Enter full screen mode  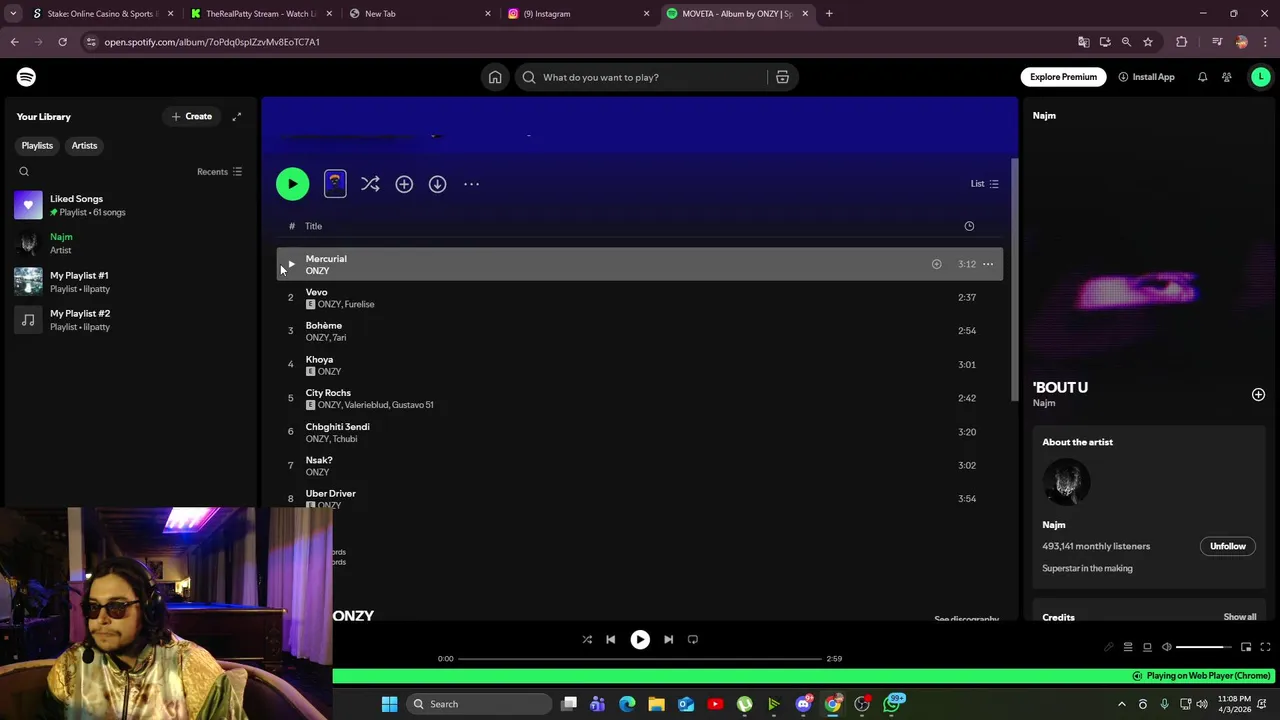pyautogui.click(x=1265, y=647)
